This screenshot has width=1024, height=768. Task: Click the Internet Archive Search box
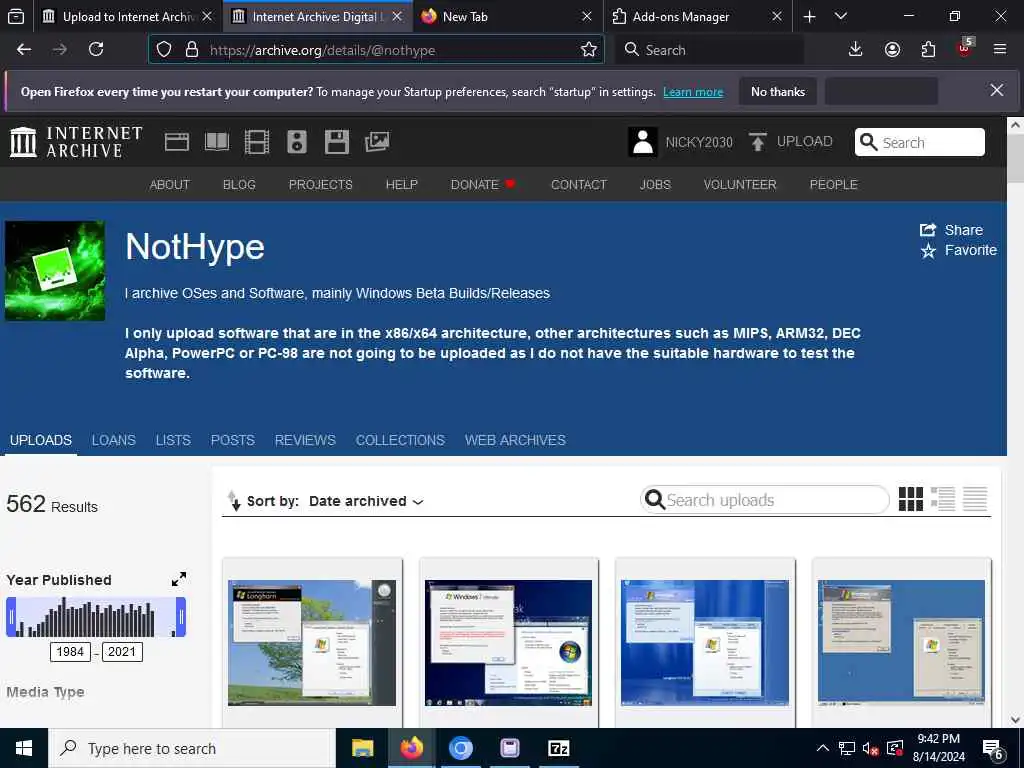pyautogui.click(x=920, y=142)
